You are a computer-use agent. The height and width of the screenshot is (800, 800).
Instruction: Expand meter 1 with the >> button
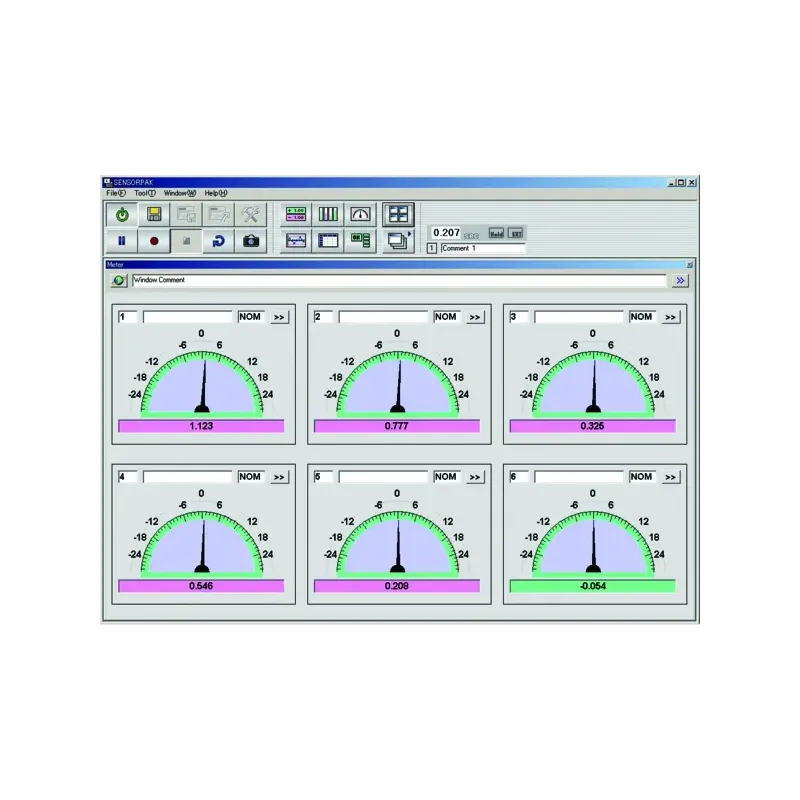(279, 317)
